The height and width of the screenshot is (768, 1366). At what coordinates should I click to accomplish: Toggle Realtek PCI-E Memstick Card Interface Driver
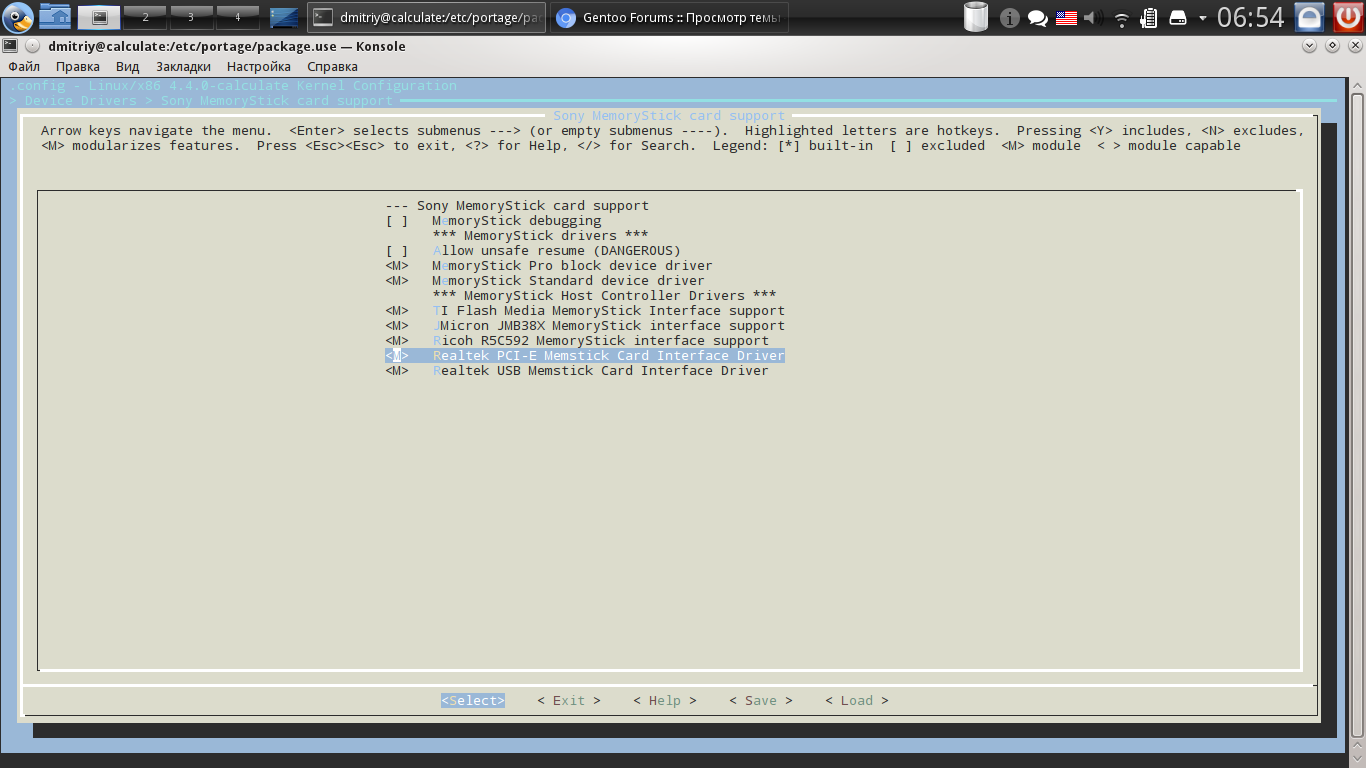pyautogui.click(x=585, y=355)
